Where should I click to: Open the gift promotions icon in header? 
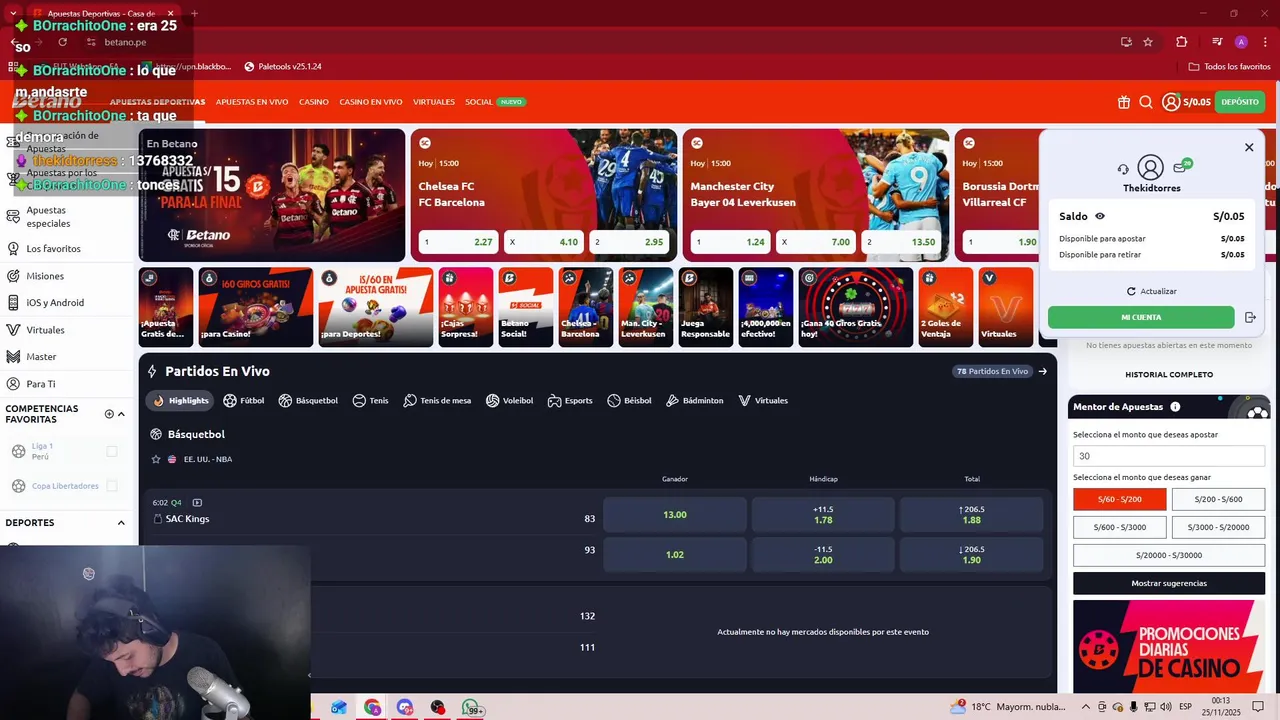(x=1124, y=102)
